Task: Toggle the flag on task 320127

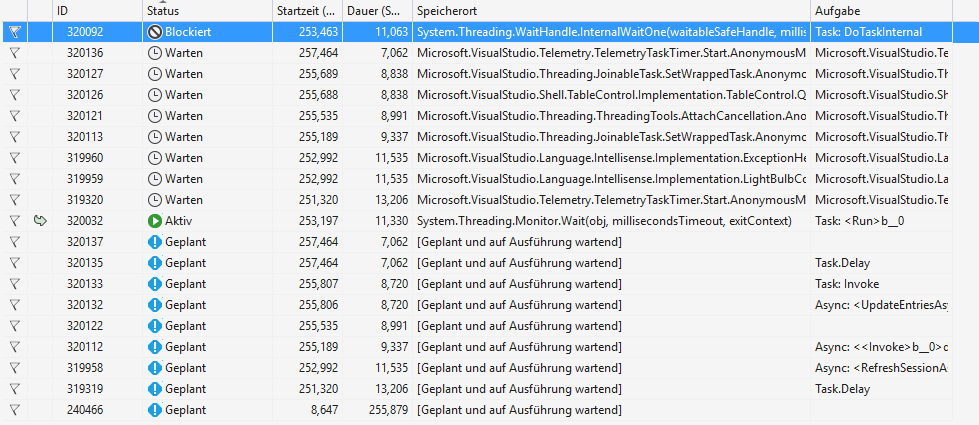Action: (x=15, y=74)
